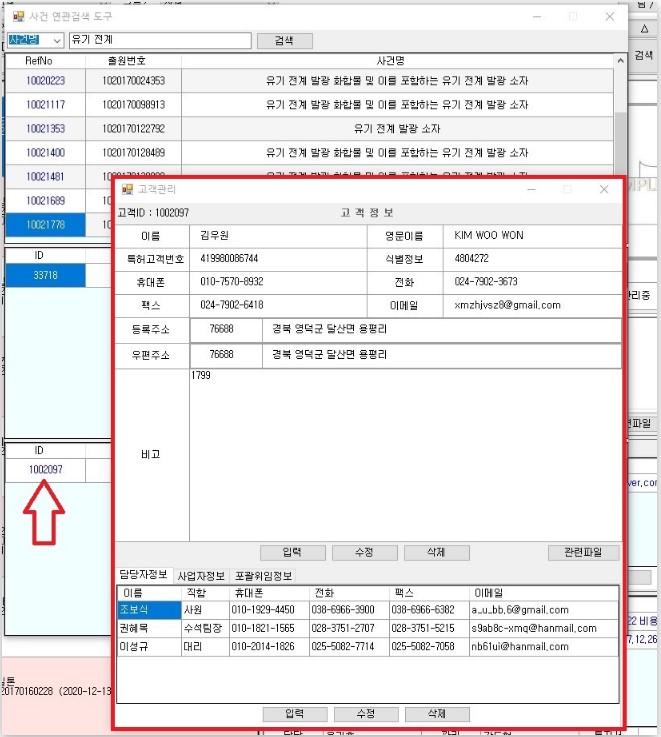This screenshot has width=661, height=737.
Task: Minimize the 사건 연관검색 도구 window
Action: tap(537, 16)
